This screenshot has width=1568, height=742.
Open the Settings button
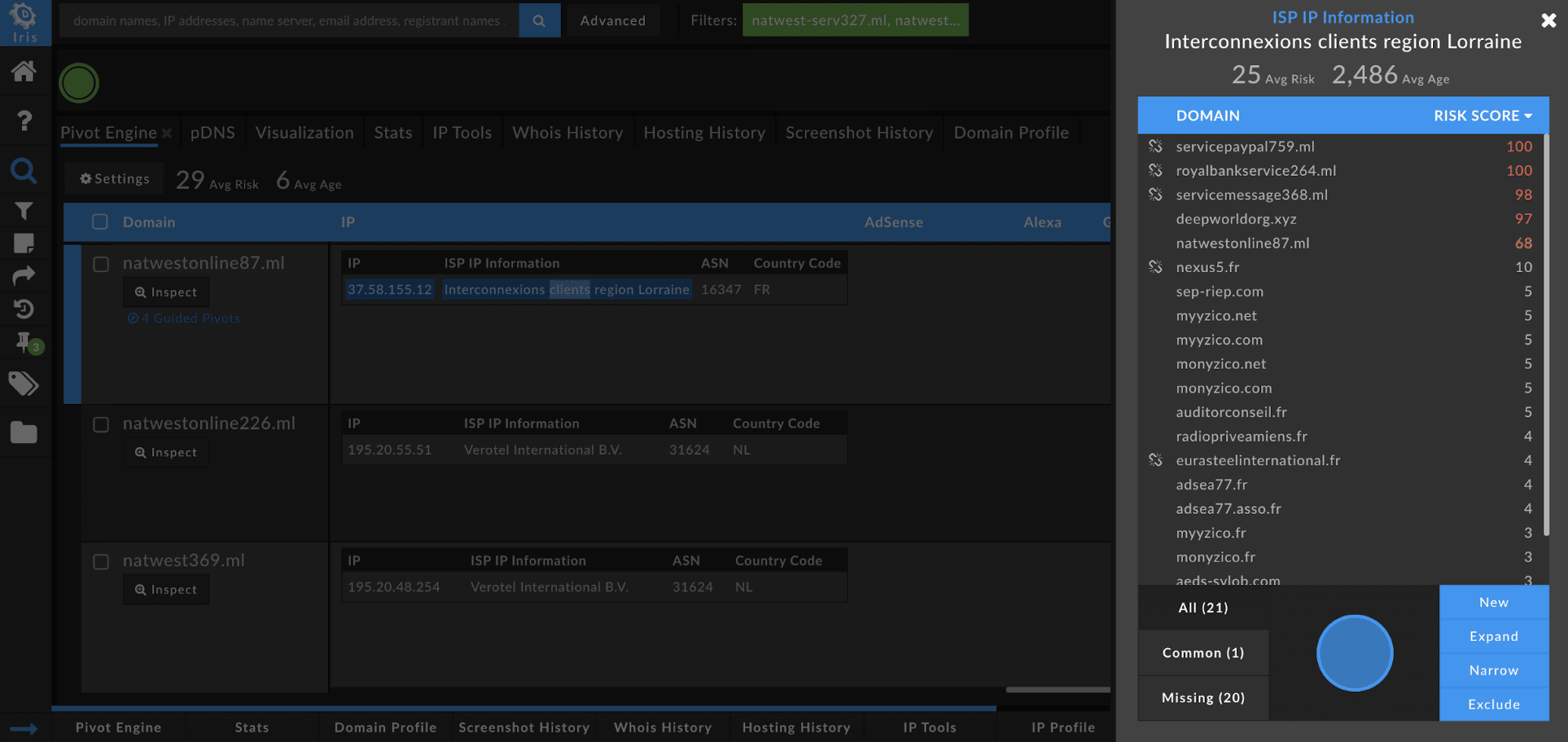click(x=115, y=179)
